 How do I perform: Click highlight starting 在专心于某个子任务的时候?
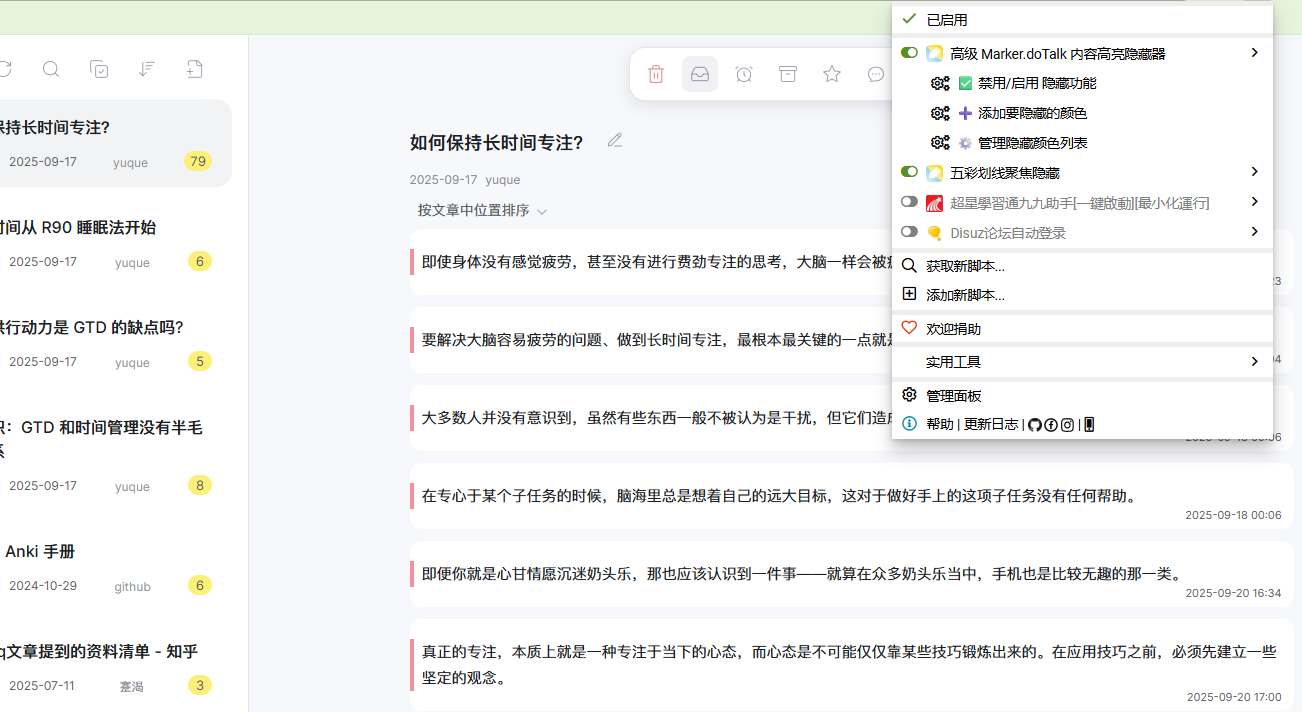click(x=851, y=496)
